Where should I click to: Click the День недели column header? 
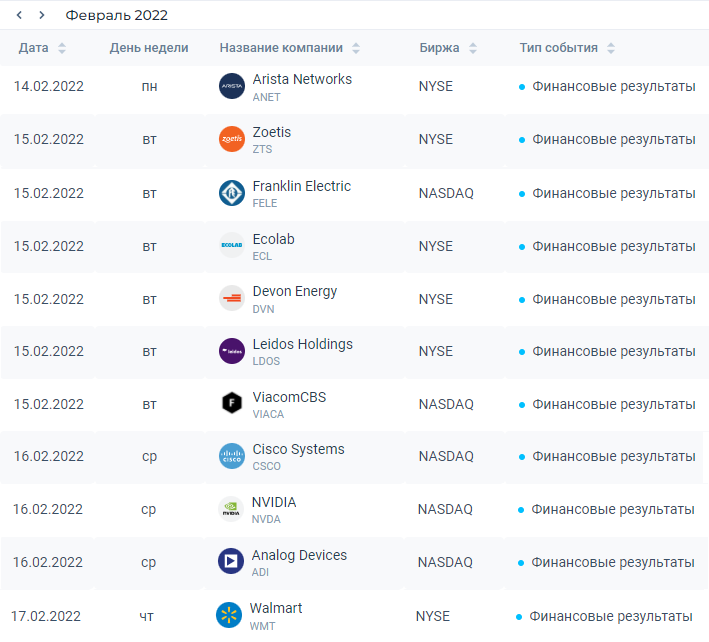(x=149, y=48)
